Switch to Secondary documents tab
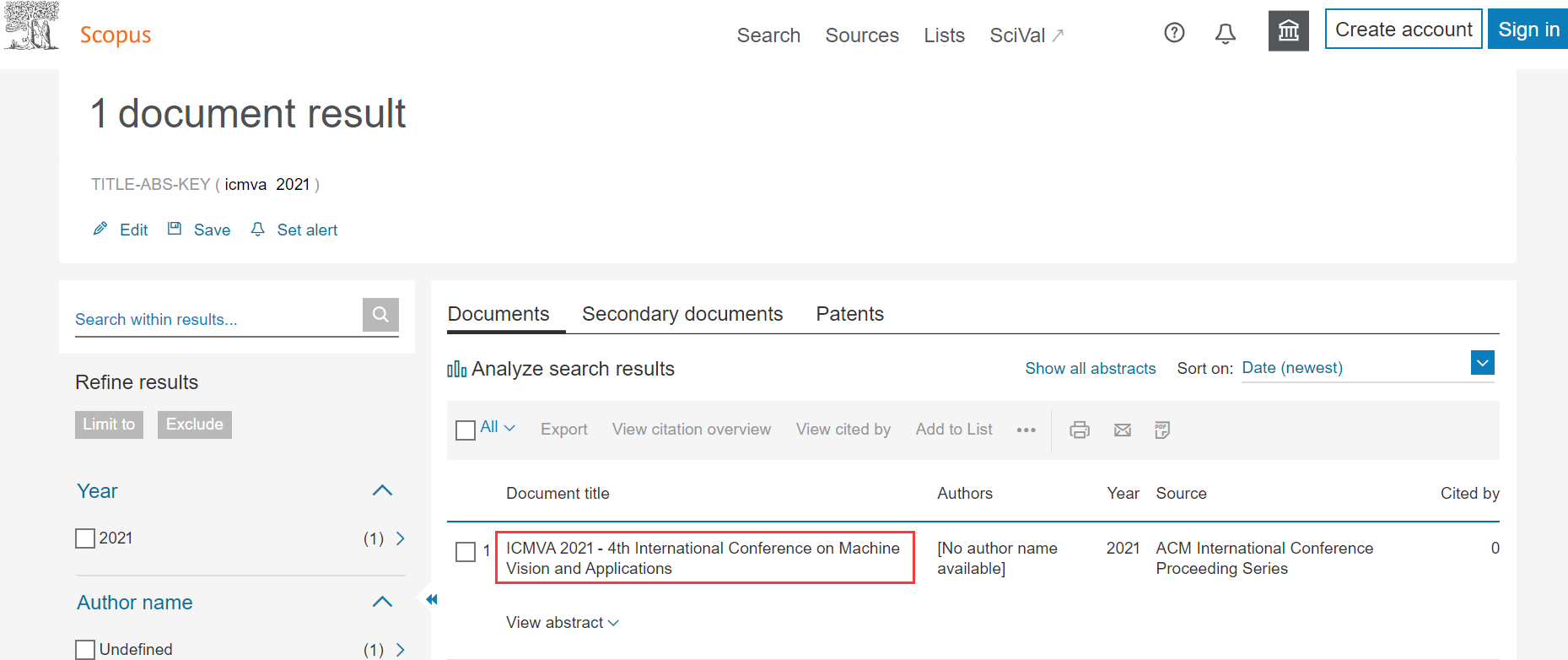 (x=682, y=314)
